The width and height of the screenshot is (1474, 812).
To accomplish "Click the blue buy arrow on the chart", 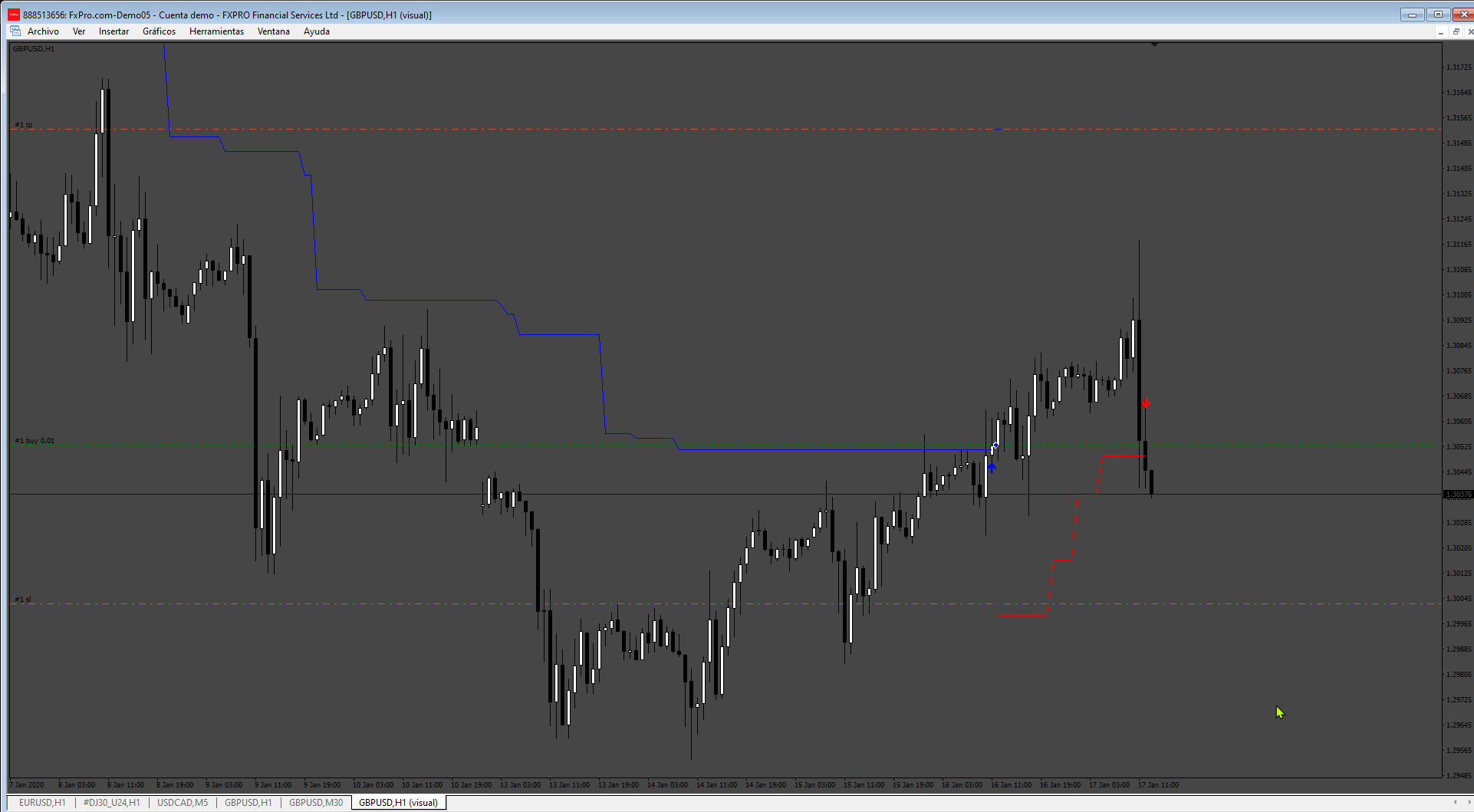I will tap(992, 467).
